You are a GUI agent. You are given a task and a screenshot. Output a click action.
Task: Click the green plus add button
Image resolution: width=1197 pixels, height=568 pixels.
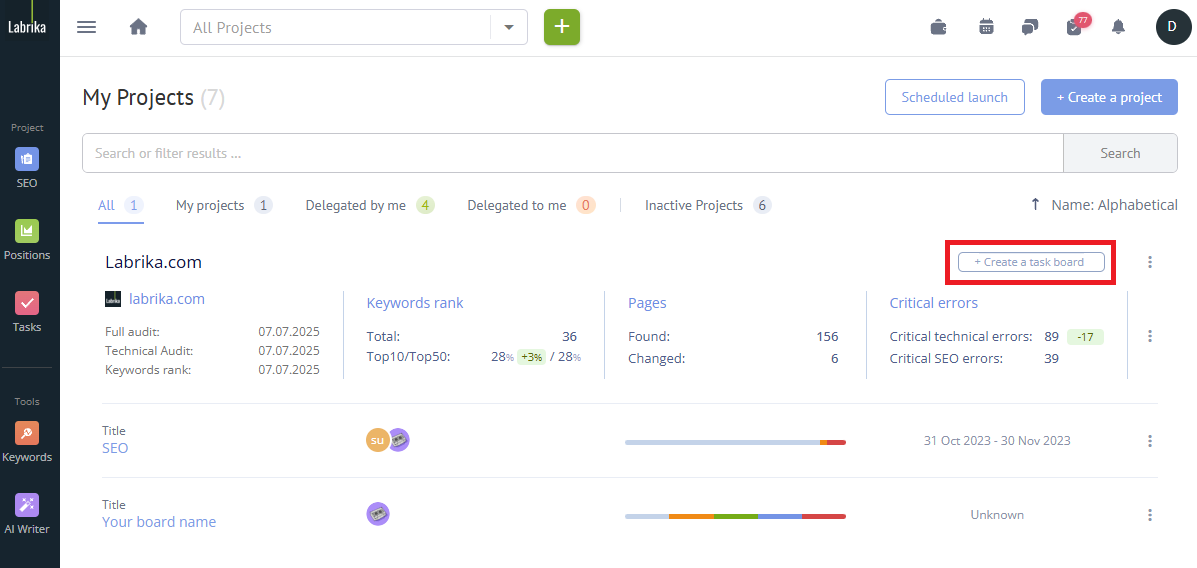(561, 27)
